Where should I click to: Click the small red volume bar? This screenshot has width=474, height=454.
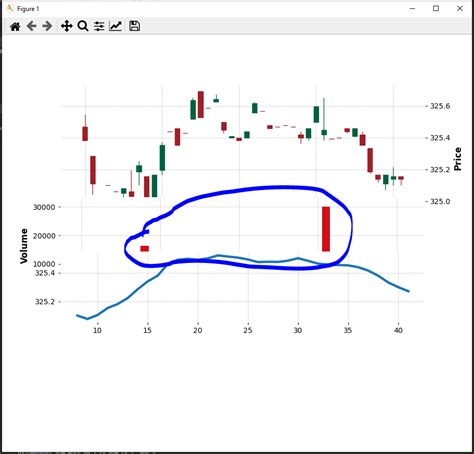(145, 249)
